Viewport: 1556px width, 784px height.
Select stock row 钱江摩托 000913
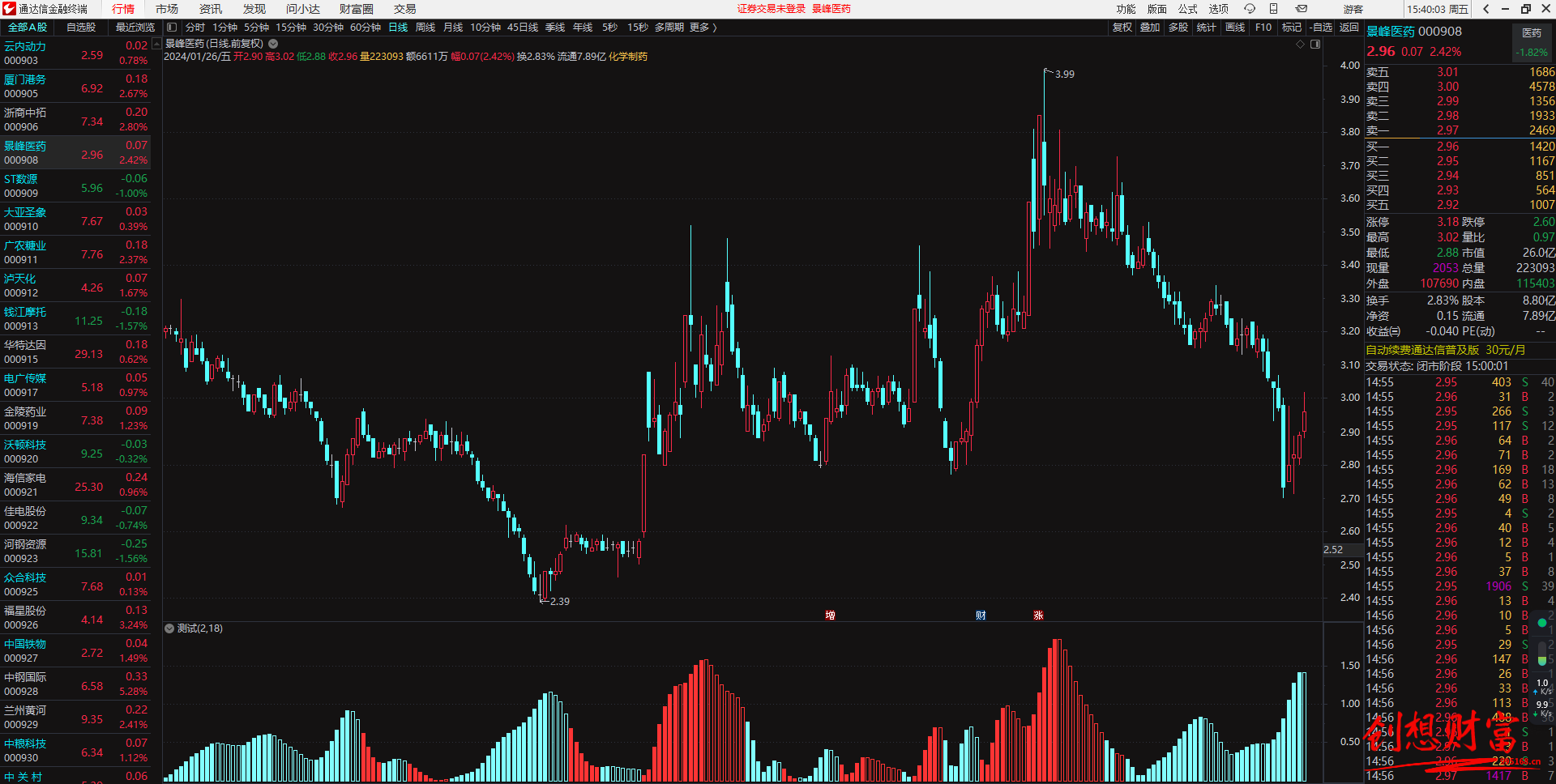pyautogui.click(x=75, y=319)
